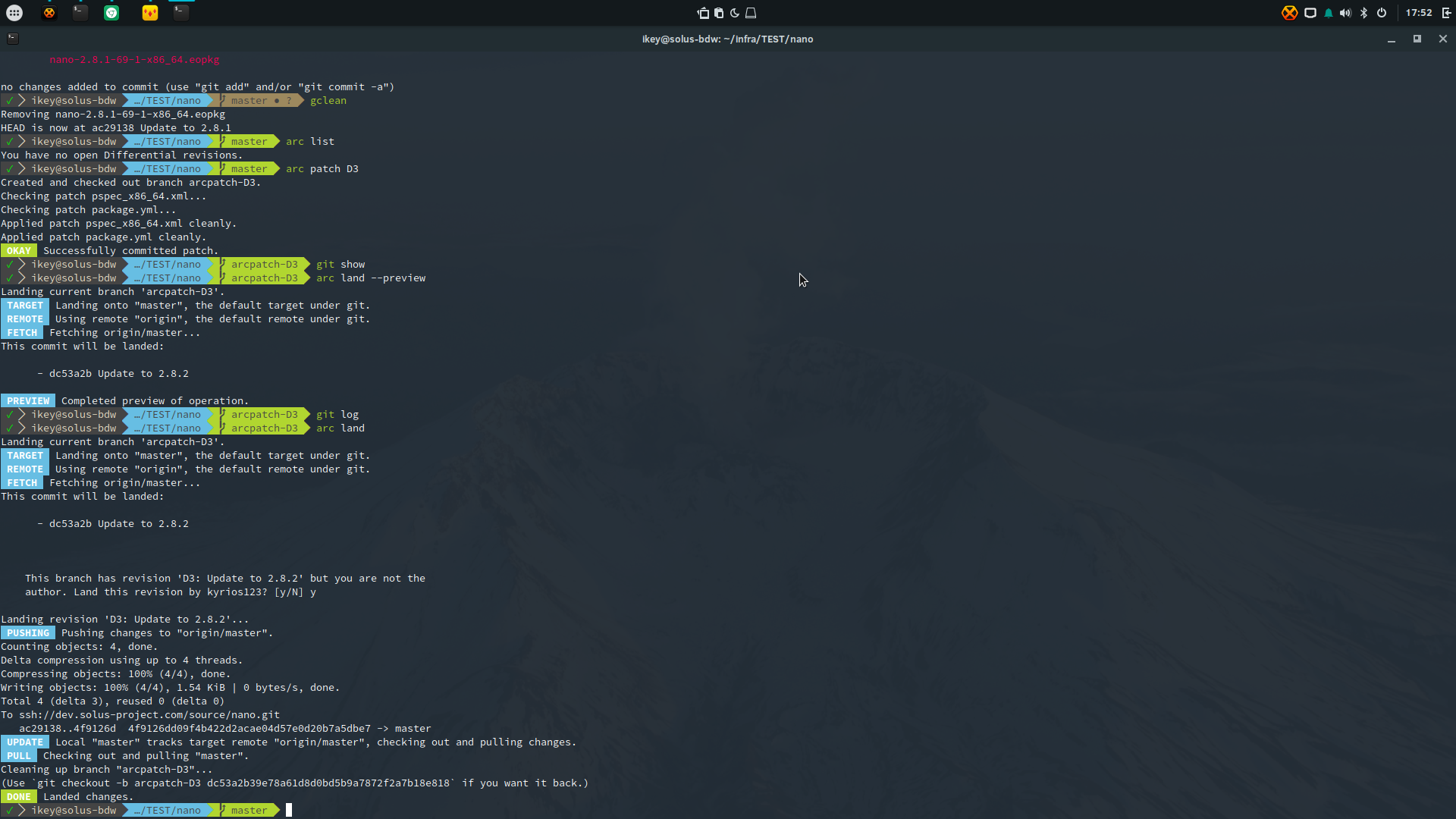Close the terminal window

[x=1443, y=39]
